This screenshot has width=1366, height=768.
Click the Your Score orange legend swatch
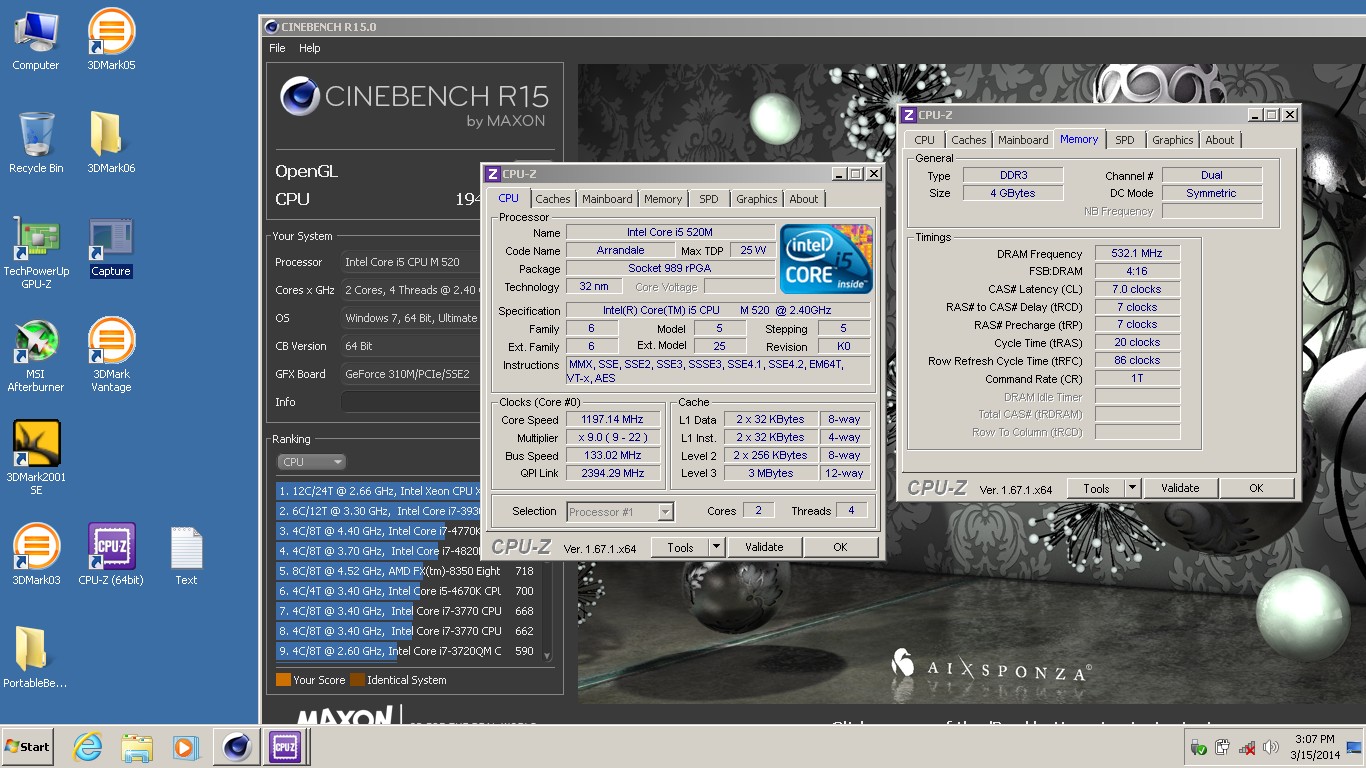283,680
